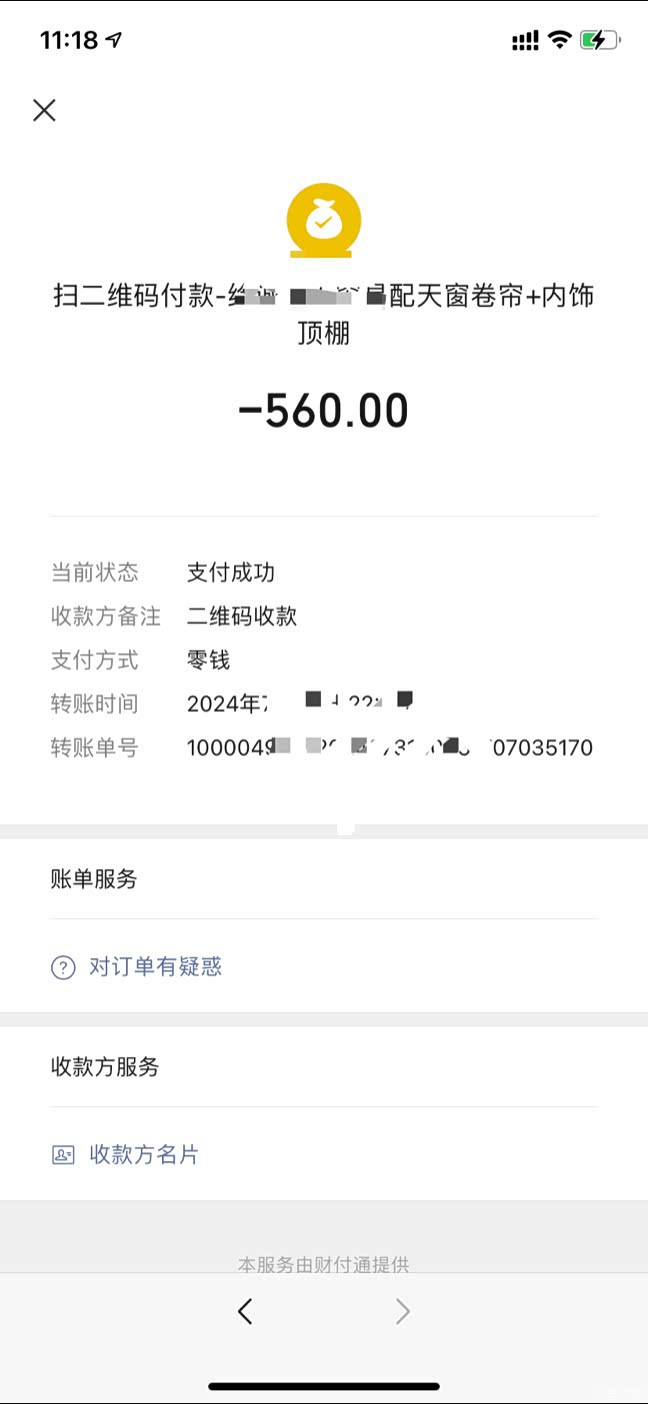Tap the 账单服务 section header

tap(94, 879)
